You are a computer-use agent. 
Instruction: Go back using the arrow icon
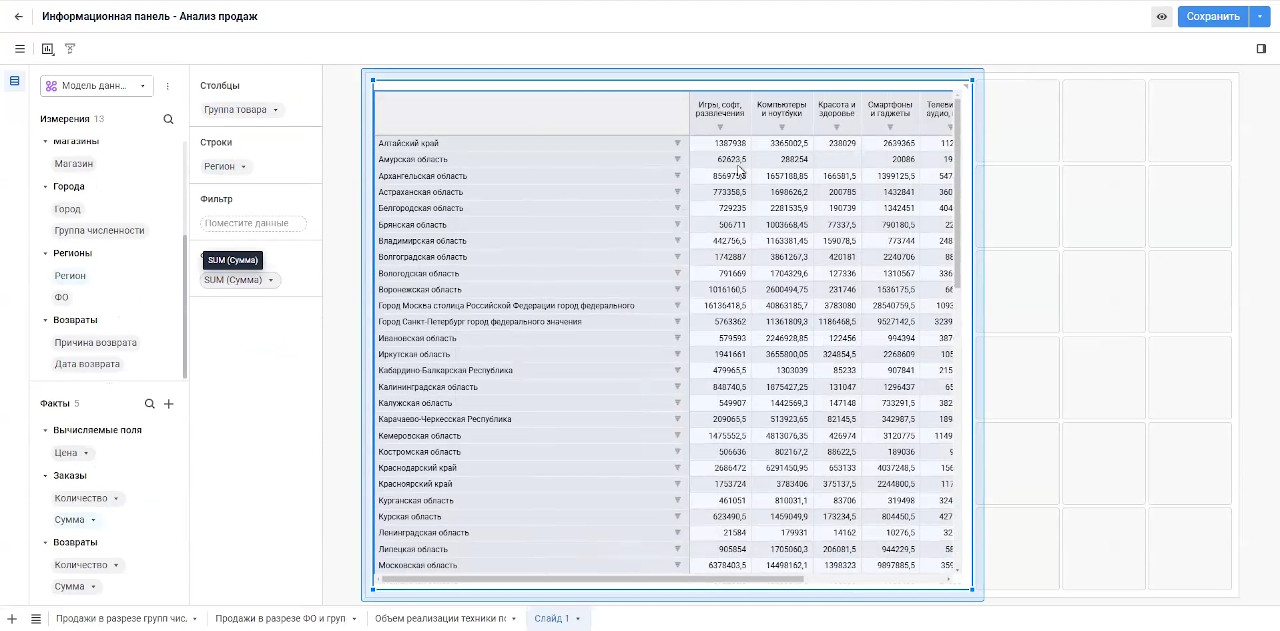point(18,16)
